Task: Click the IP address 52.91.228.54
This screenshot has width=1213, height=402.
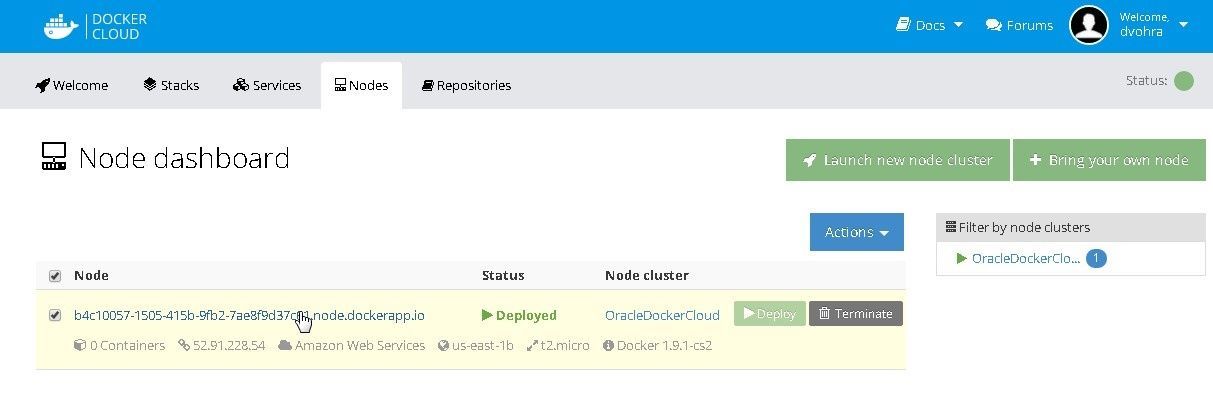Action: [x=229, y=345]
